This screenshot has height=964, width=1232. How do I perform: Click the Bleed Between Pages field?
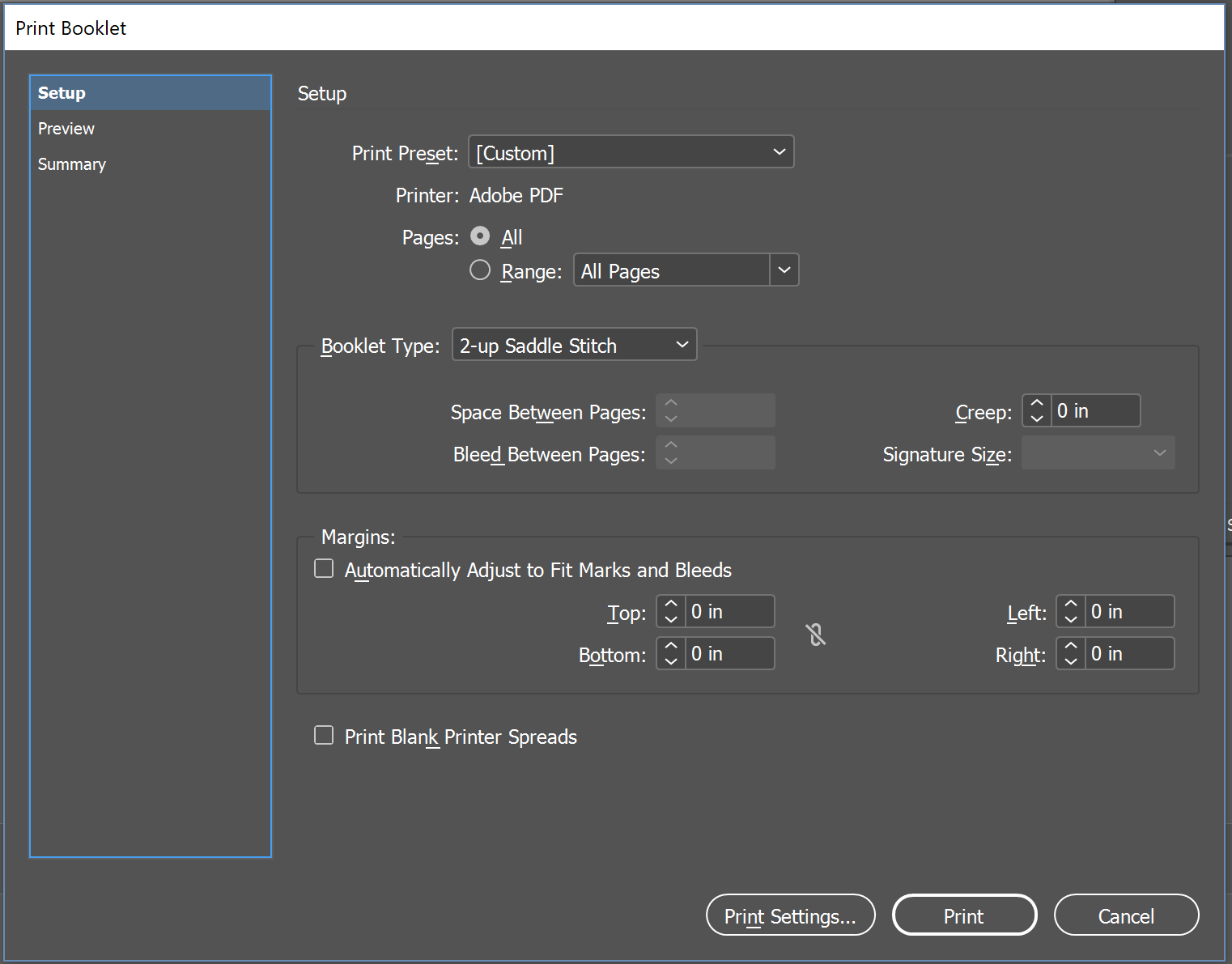click(716, 452)
